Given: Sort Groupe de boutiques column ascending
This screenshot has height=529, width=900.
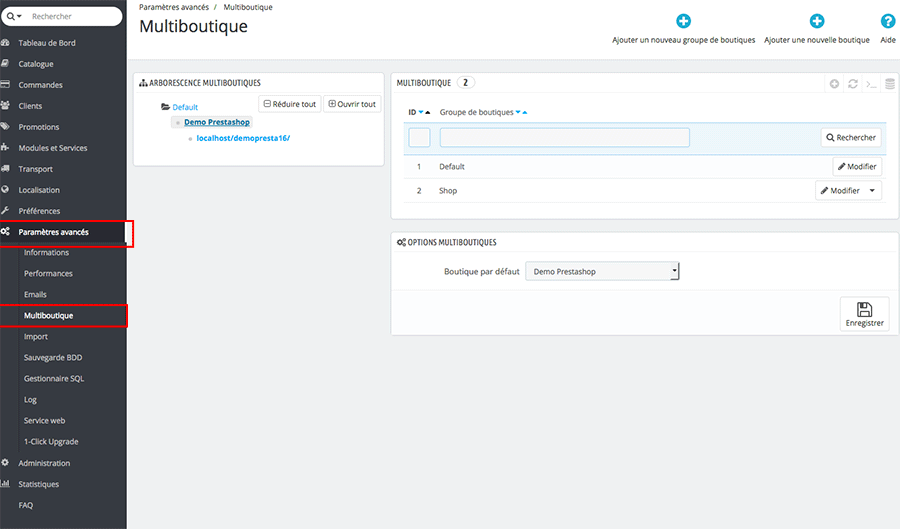Looking at the screenshot, I should point(525,112).
